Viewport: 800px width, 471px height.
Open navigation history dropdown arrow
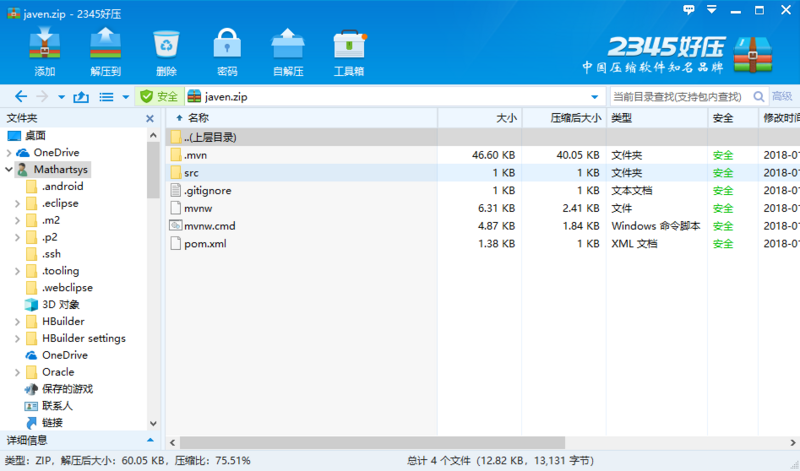tap(61, 96)
